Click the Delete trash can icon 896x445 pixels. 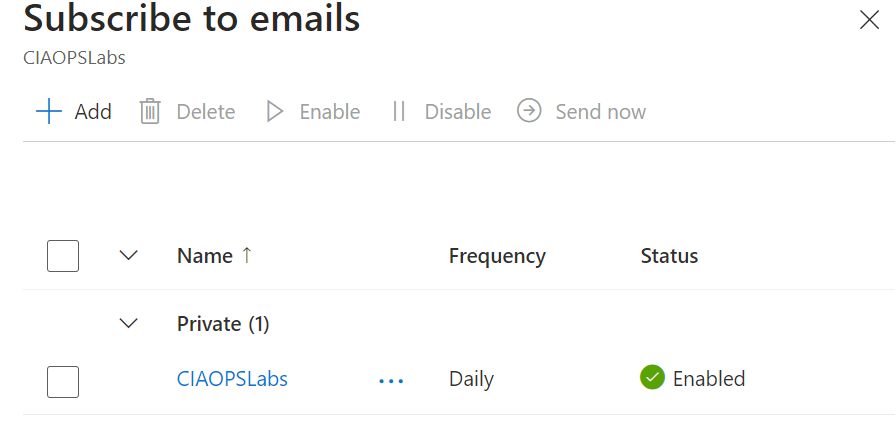tap(150, 111)
